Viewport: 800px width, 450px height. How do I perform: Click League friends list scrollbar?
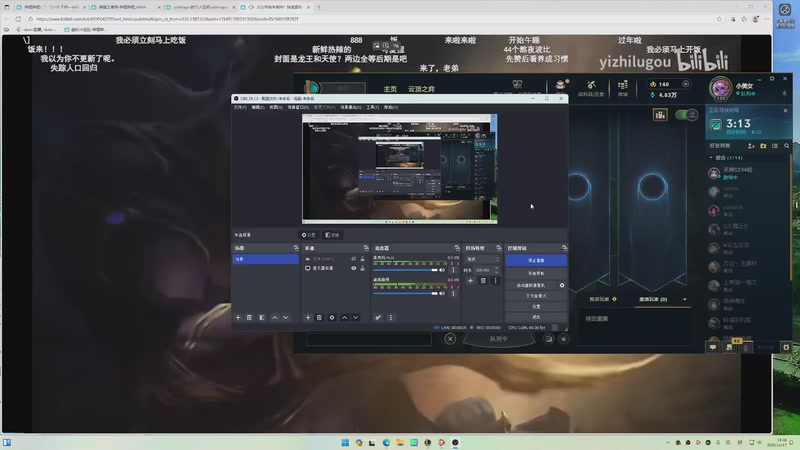pyautogui.click(x=791, y=218)
